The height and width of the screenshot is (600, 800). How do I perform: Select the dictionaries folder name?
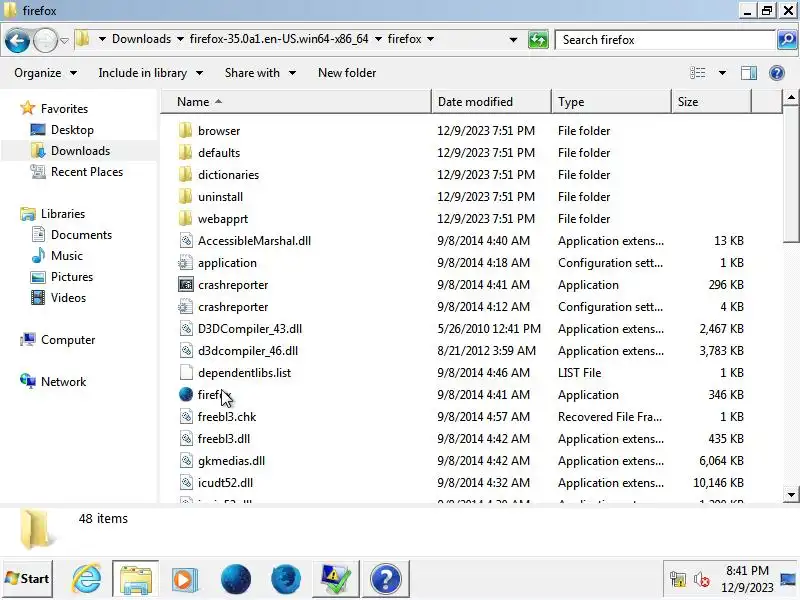click(x=228, y=174)
